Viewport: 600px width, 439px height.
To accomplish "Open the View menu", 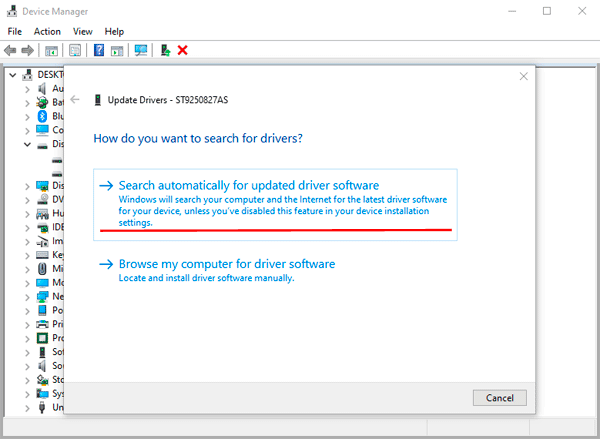I will click(x=83, y=31).
